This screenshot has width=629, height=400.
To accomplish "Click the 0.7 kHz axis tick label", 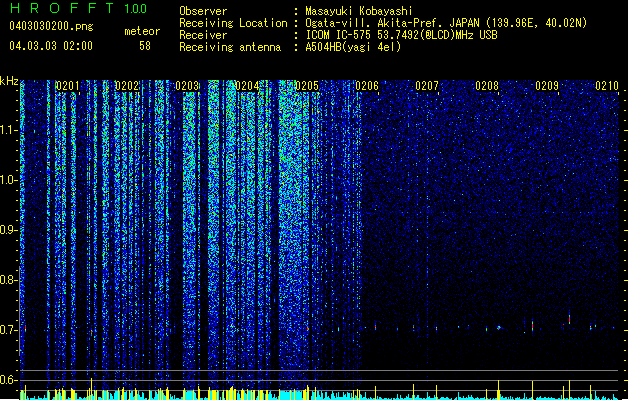I will [x=8, y=330].
